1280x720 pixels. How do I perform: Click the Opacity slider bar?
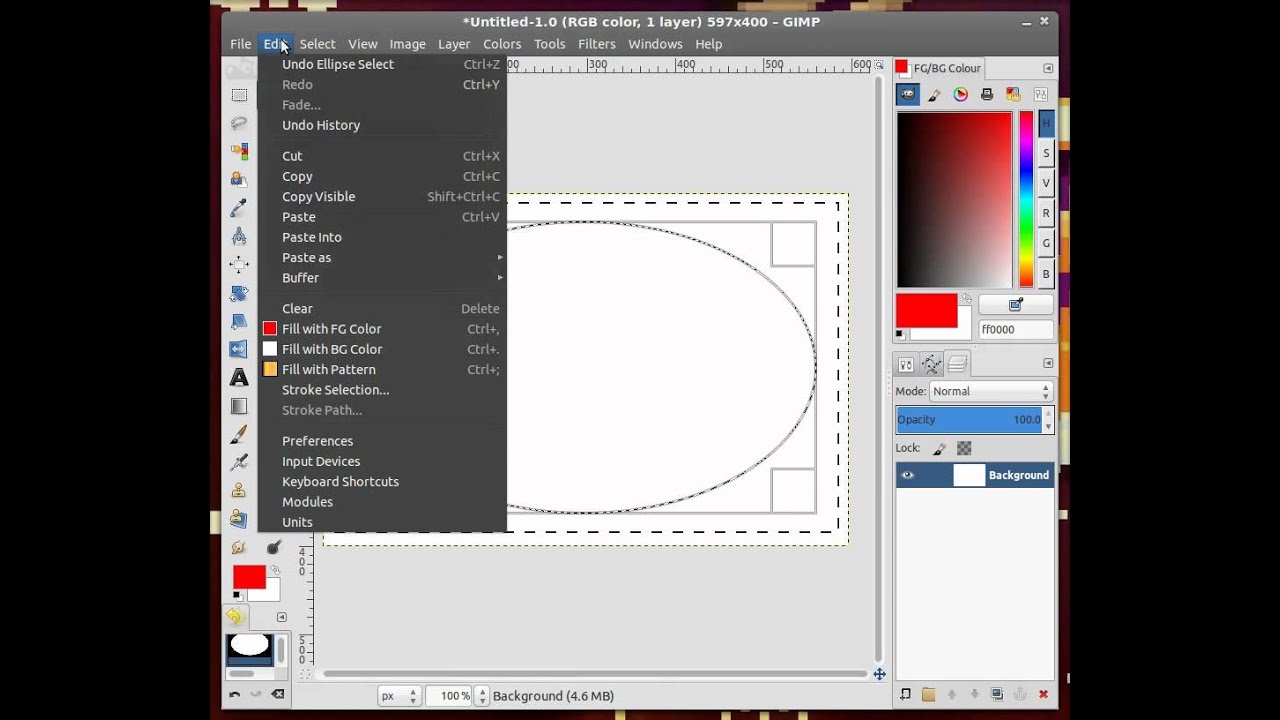(968, 420)
